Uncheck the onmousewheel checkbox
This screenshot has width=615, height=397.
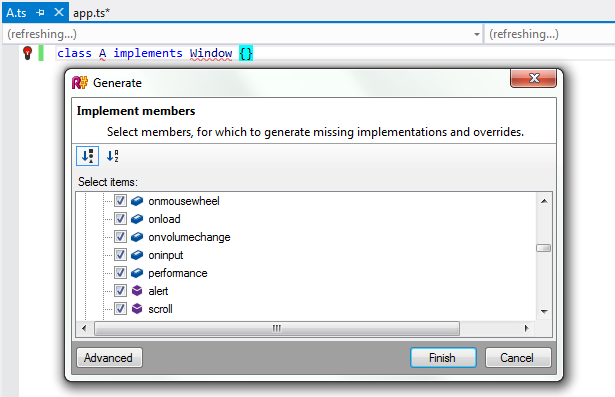click(120, 201)
